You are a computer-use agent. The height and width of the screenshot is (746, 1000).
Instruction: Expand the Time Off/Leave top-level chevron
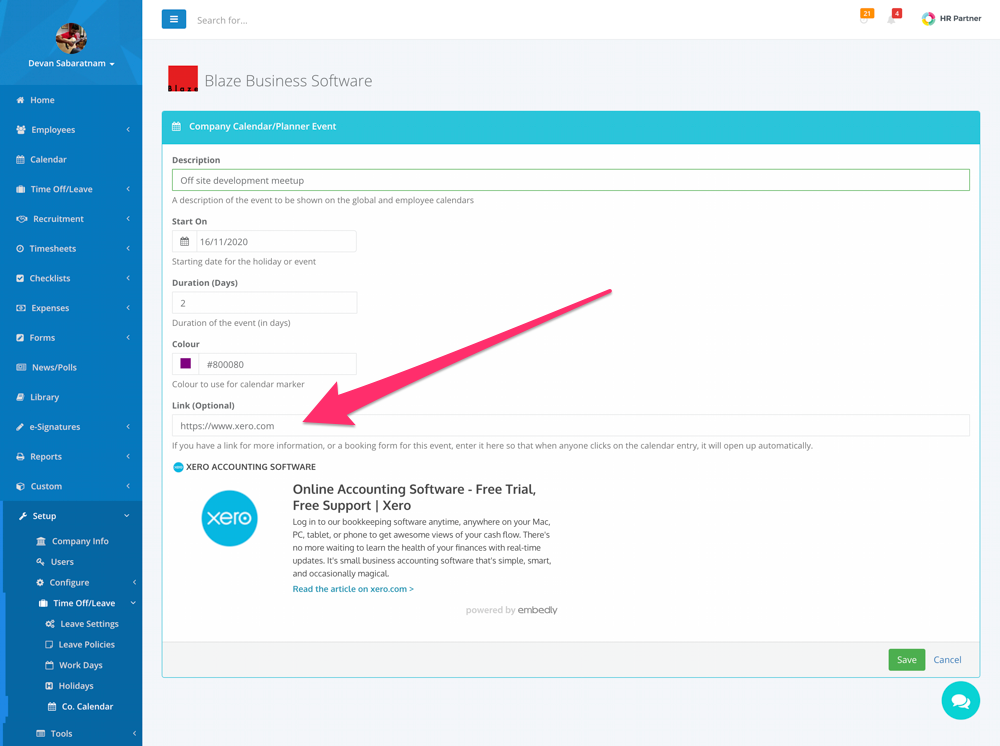click(x=128, y=189)
